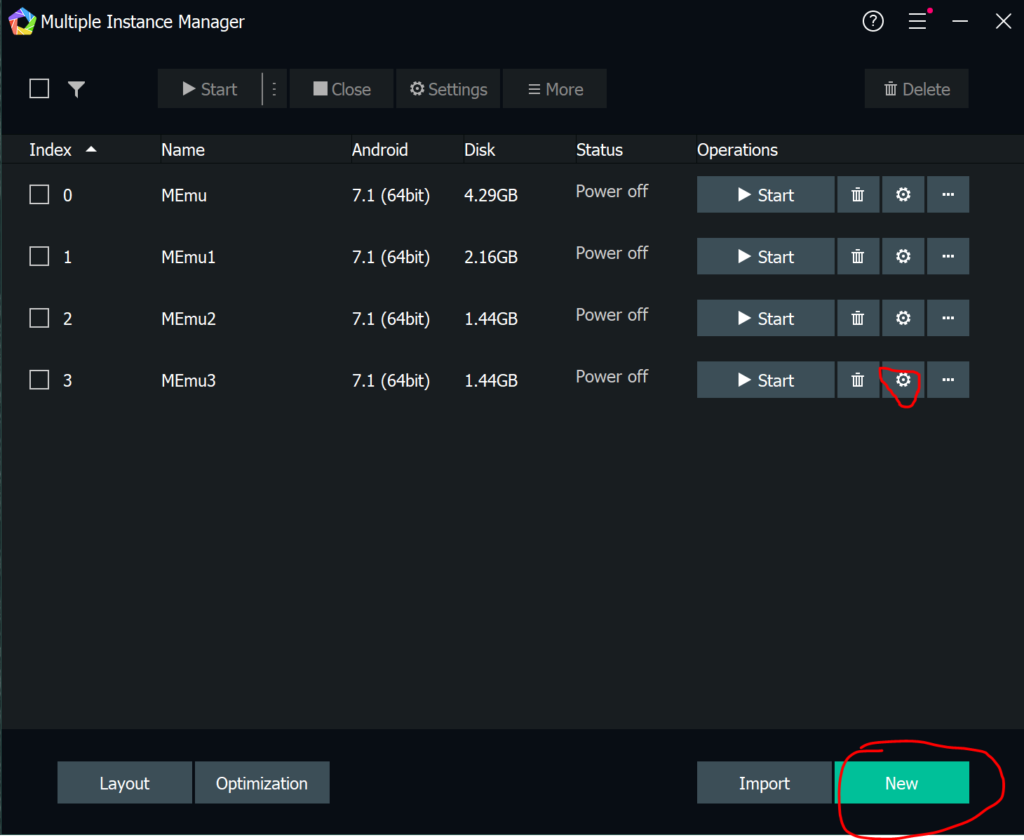Click the Multiple Instance Manager app logo
This screenshot has height=840, width=1024.
[22, 22]
